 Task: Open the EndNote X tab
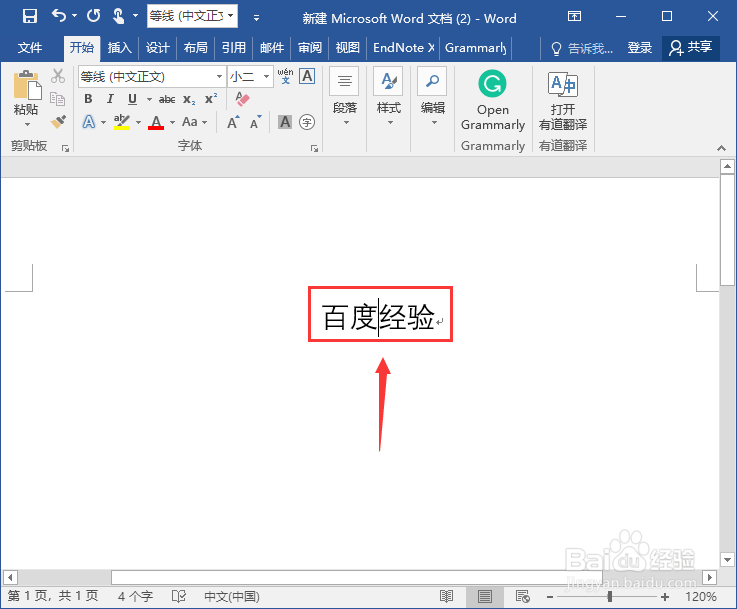403,48
